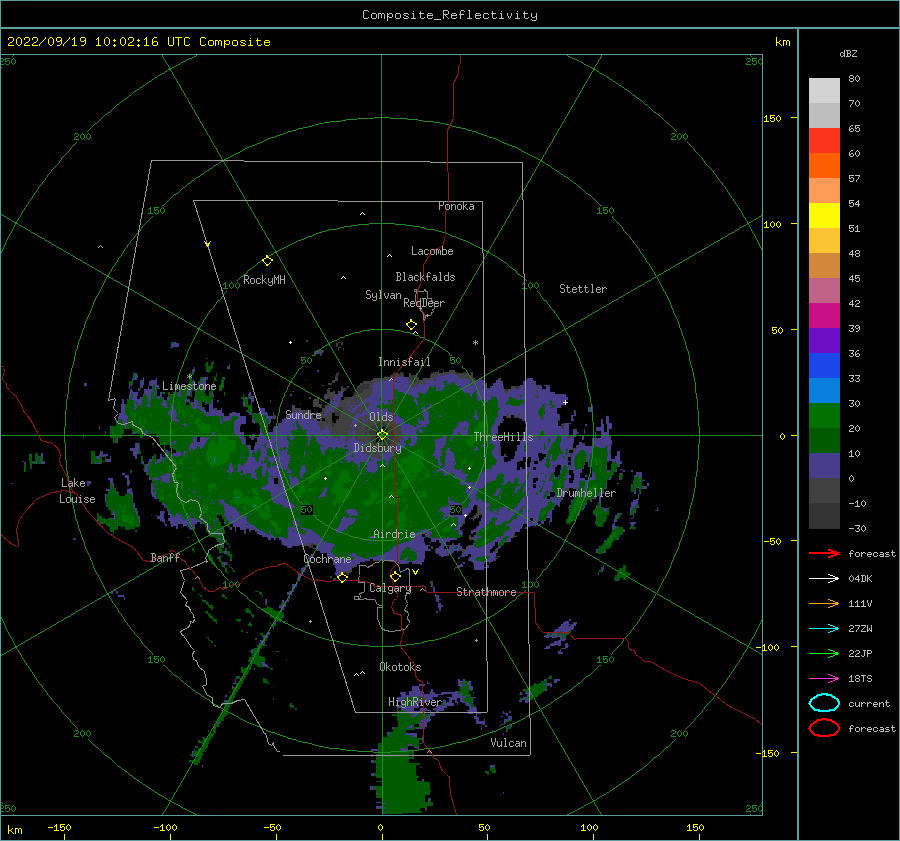Click the red forecast arrow legend icon

pyautogui.click(x=824, y=553)
